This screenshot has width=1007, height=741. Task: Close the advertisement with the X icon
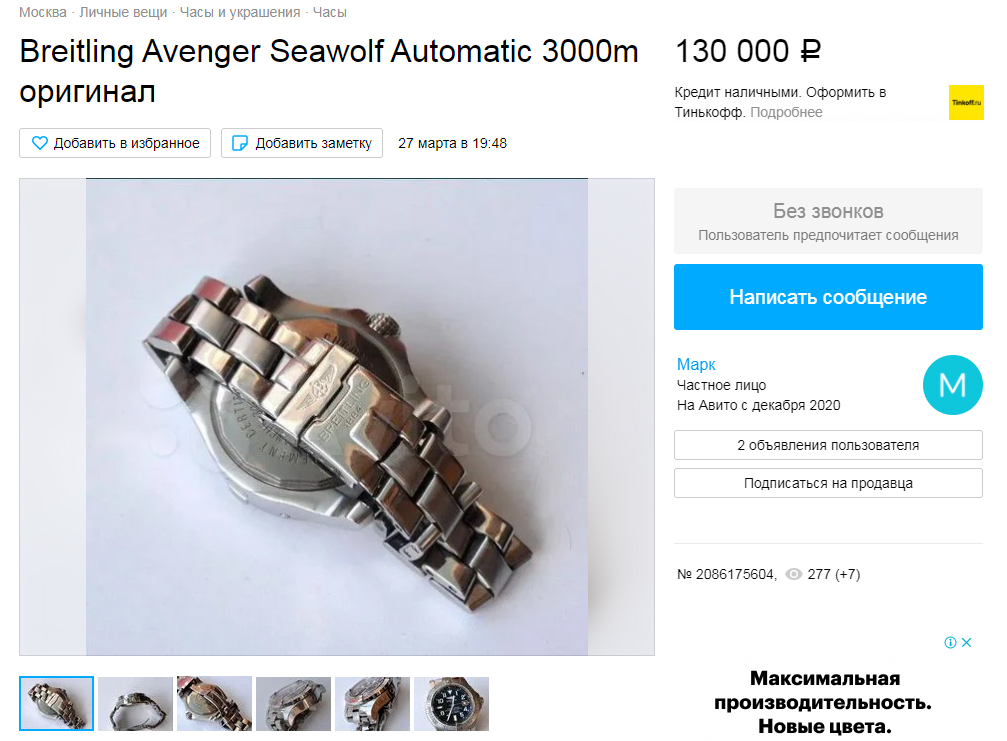pyautogui.click(x=967, y=642)
